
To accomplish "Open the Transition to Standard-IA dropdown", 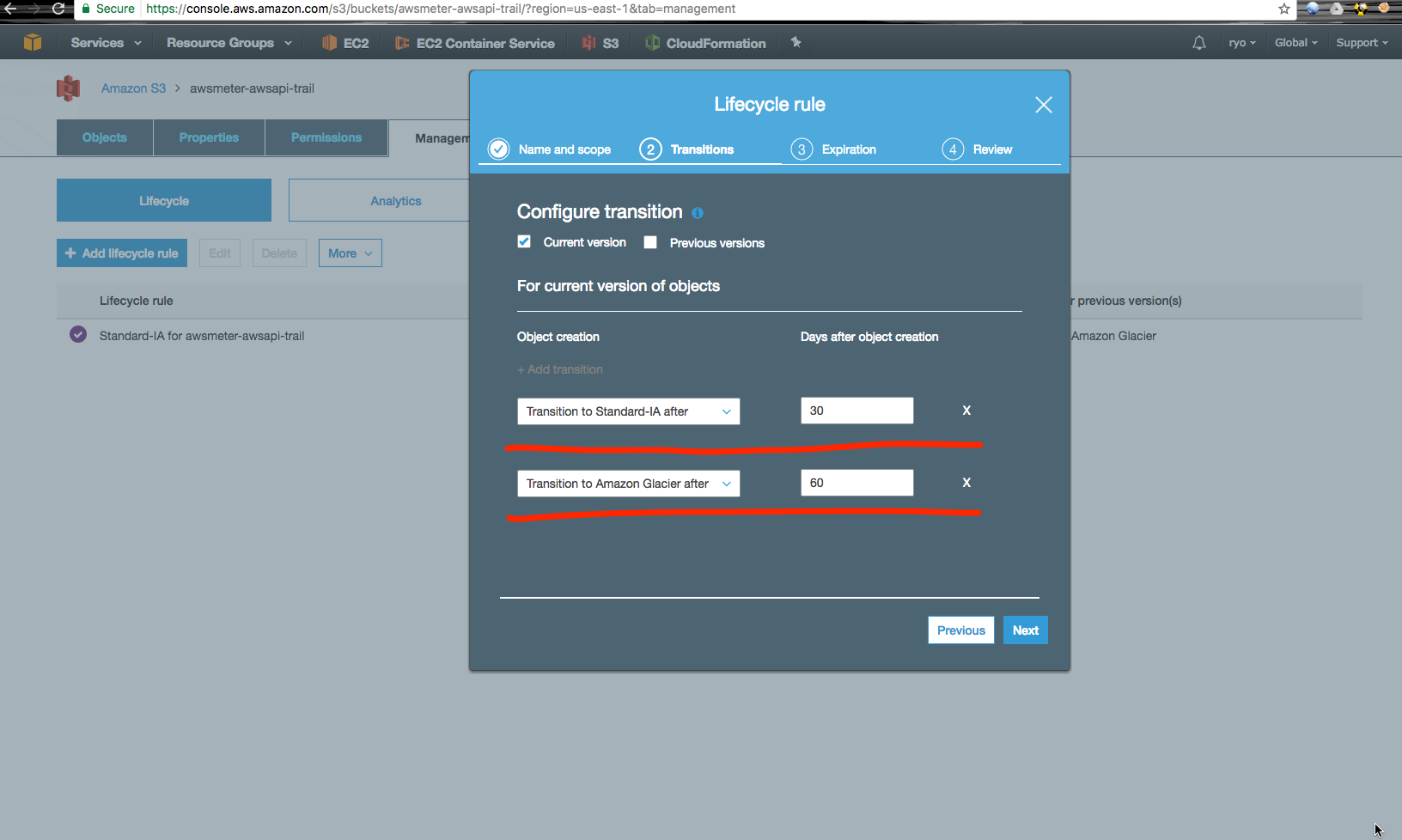I will point(628,411).
